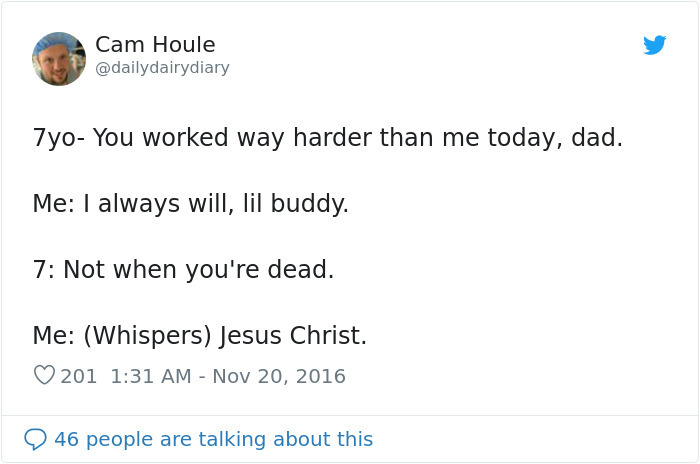Open the 1:31 AM time link
The image size is (700, 464).
pyautogui.click(x=148, y=377)
